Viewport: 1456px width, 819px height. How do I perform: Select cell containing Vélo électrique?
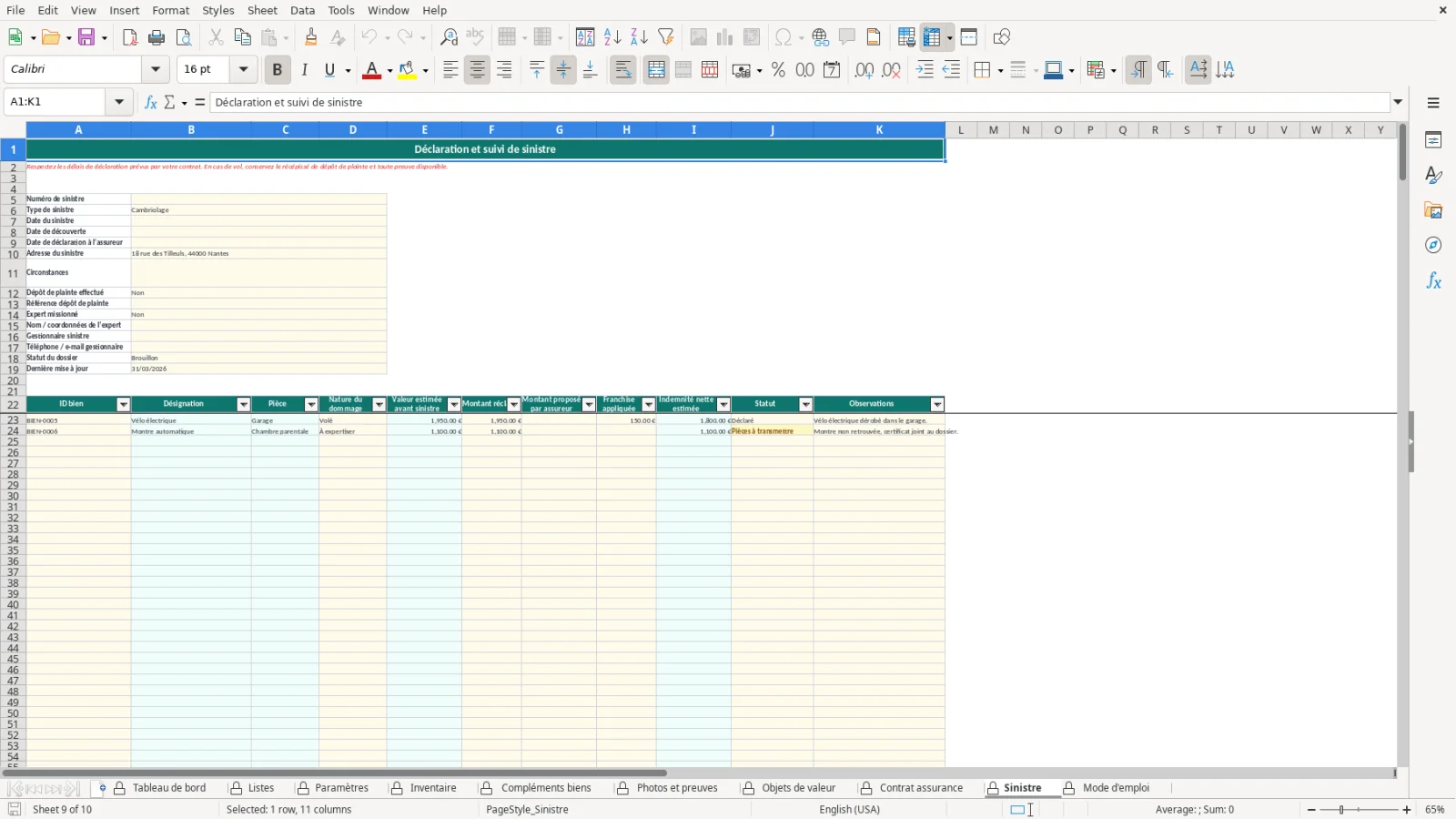191,421
